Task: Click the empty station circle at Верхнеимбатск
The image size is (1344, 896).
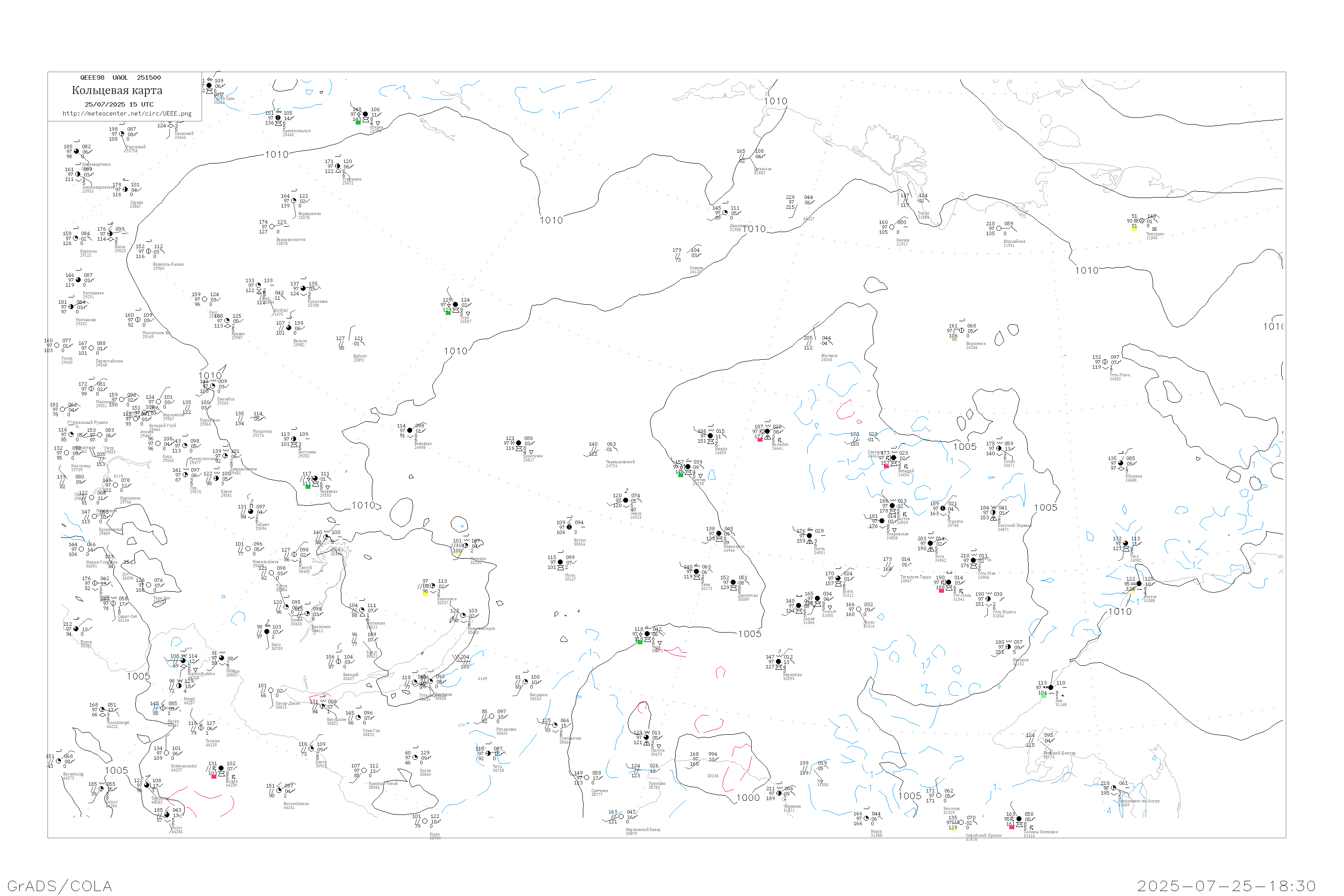Action: pyautogui.click(x=272, y=227)
